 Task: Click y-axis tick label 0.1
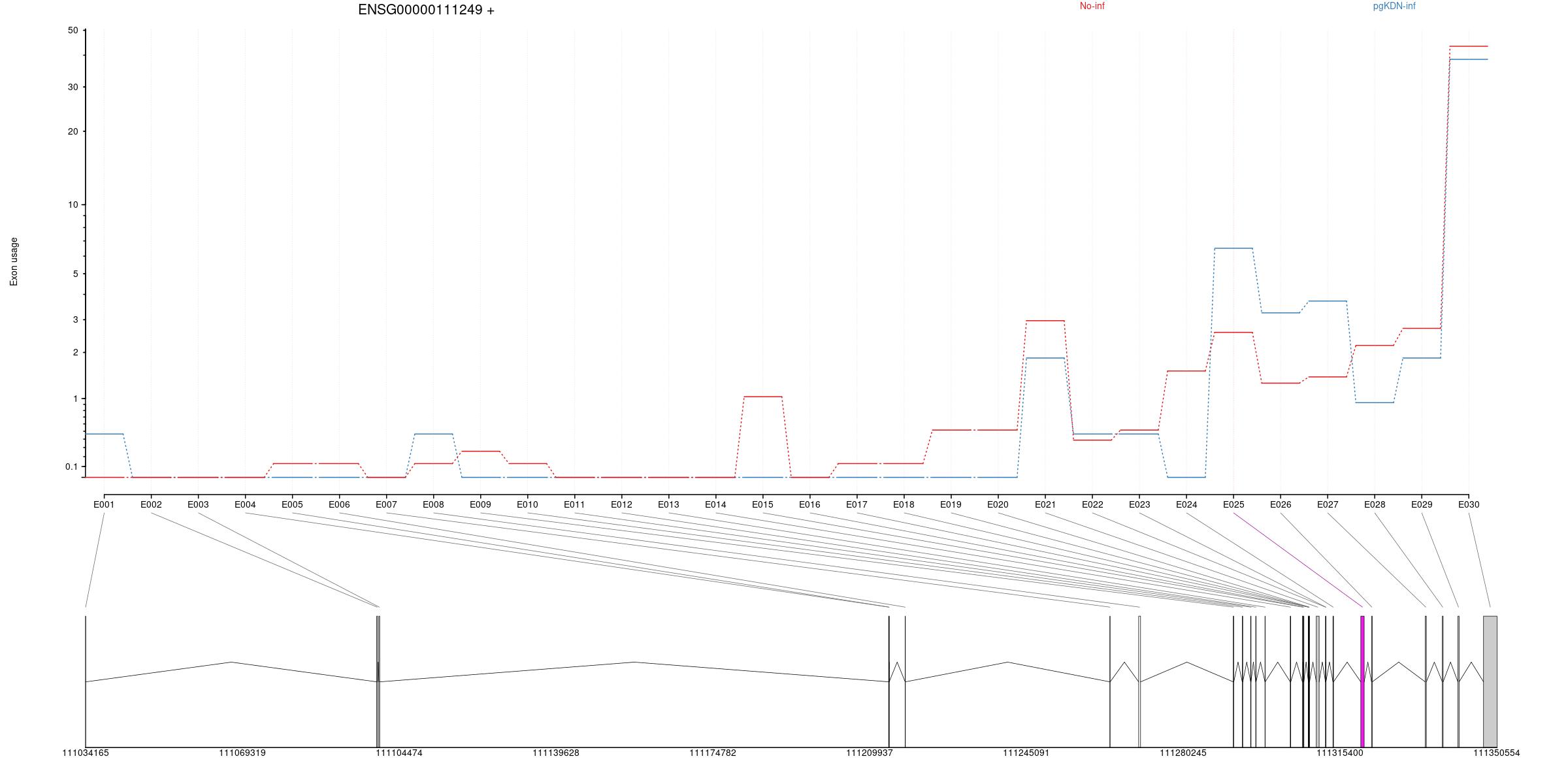72,466
